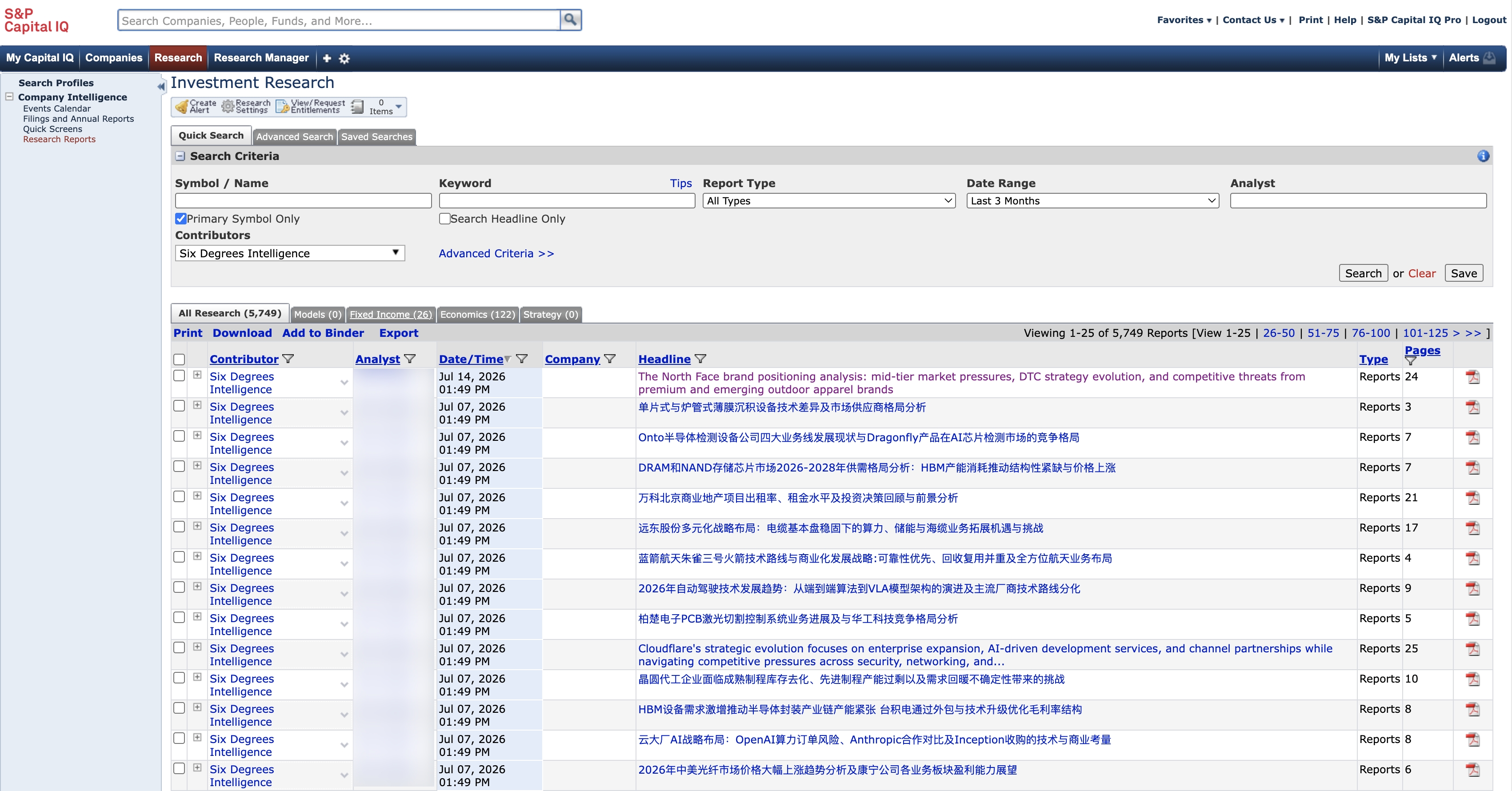Open PDF for the 3-page report row
The image size is (1512, 791).
tap(1473, 407)
